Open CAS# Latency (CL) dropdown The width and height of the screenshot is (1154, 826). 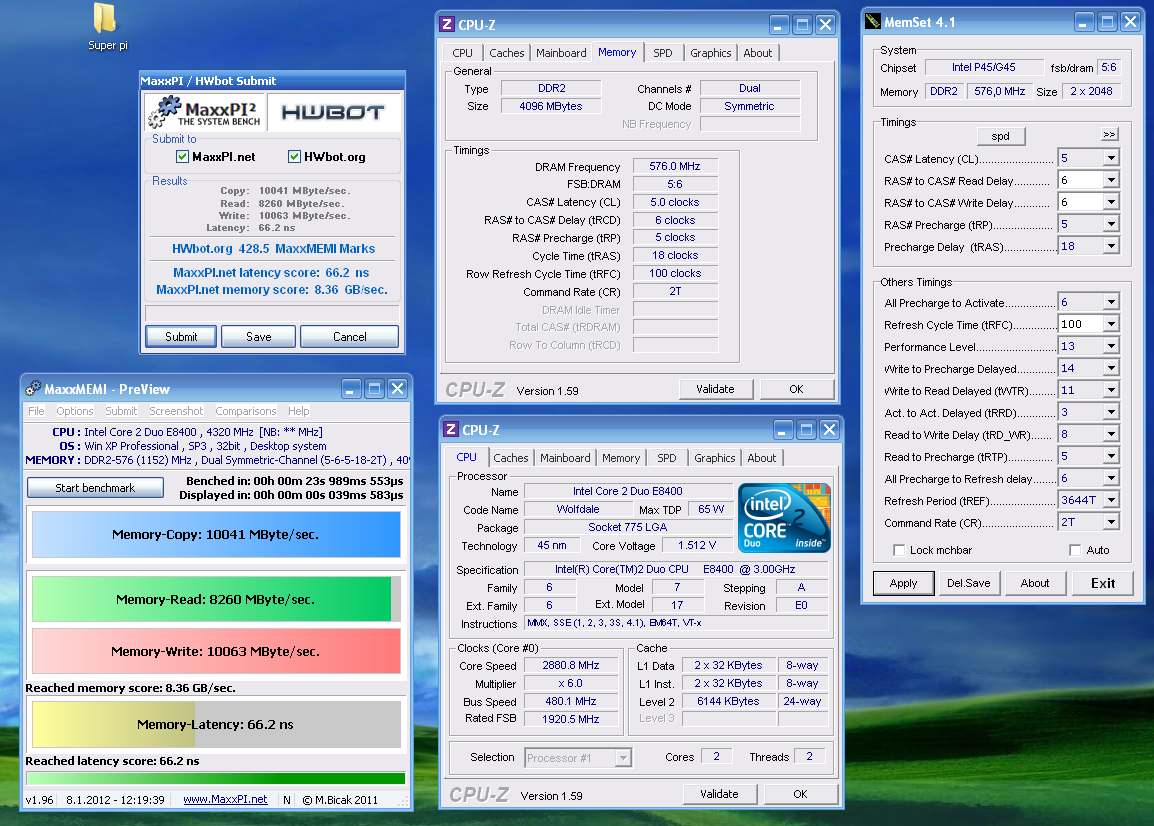pos(1111,158)
